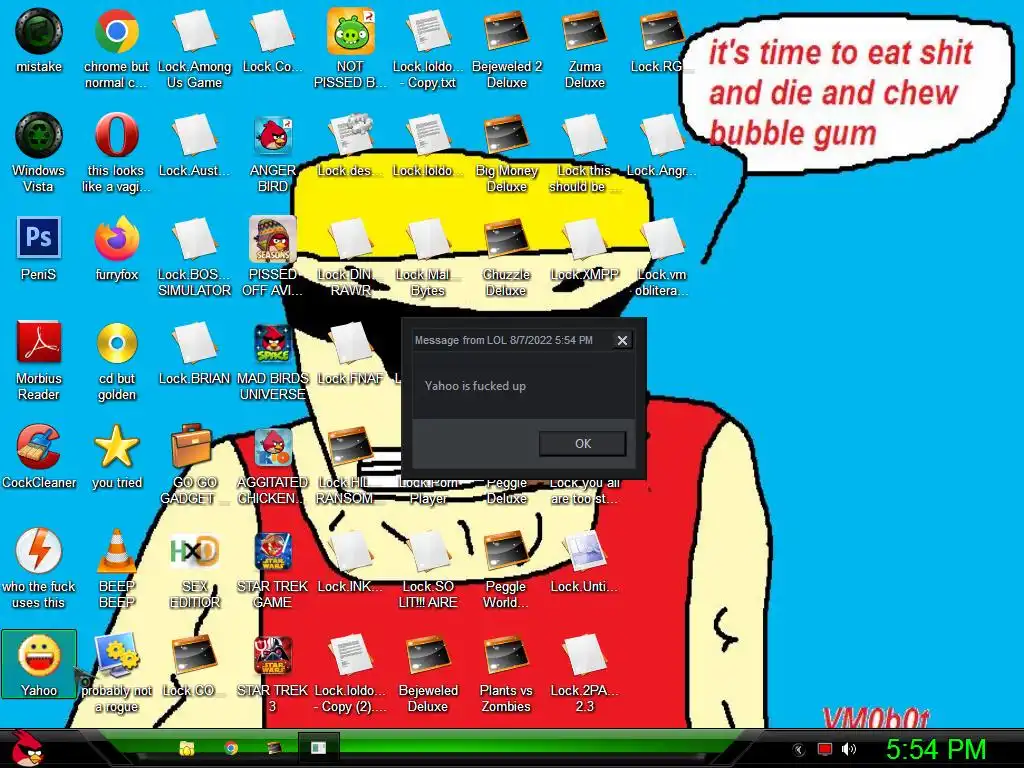Open 'who the fuck uses this' icon

39,568
